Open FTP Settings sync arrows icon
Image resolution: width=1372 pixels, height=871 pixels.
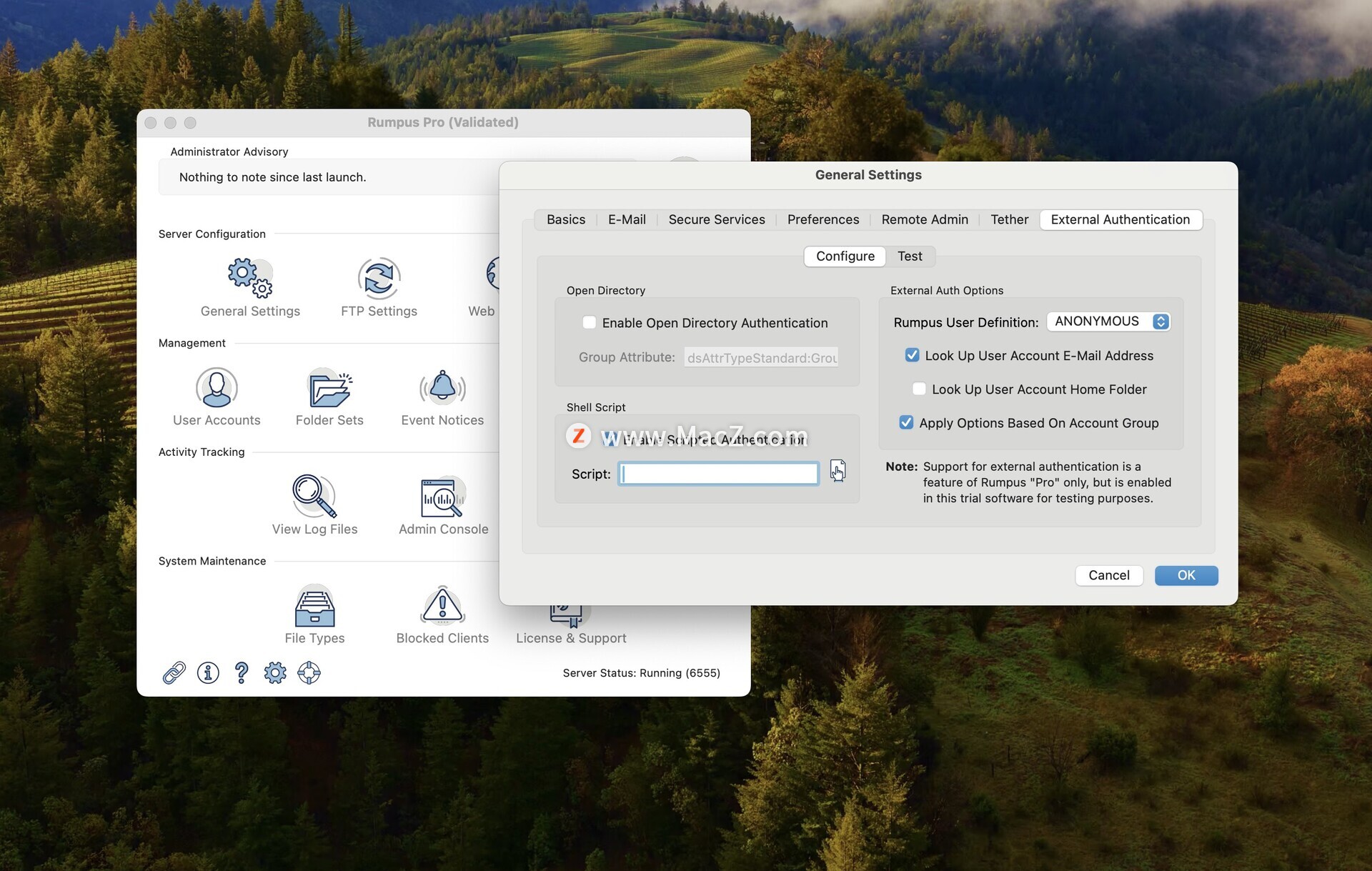point(379,278)
